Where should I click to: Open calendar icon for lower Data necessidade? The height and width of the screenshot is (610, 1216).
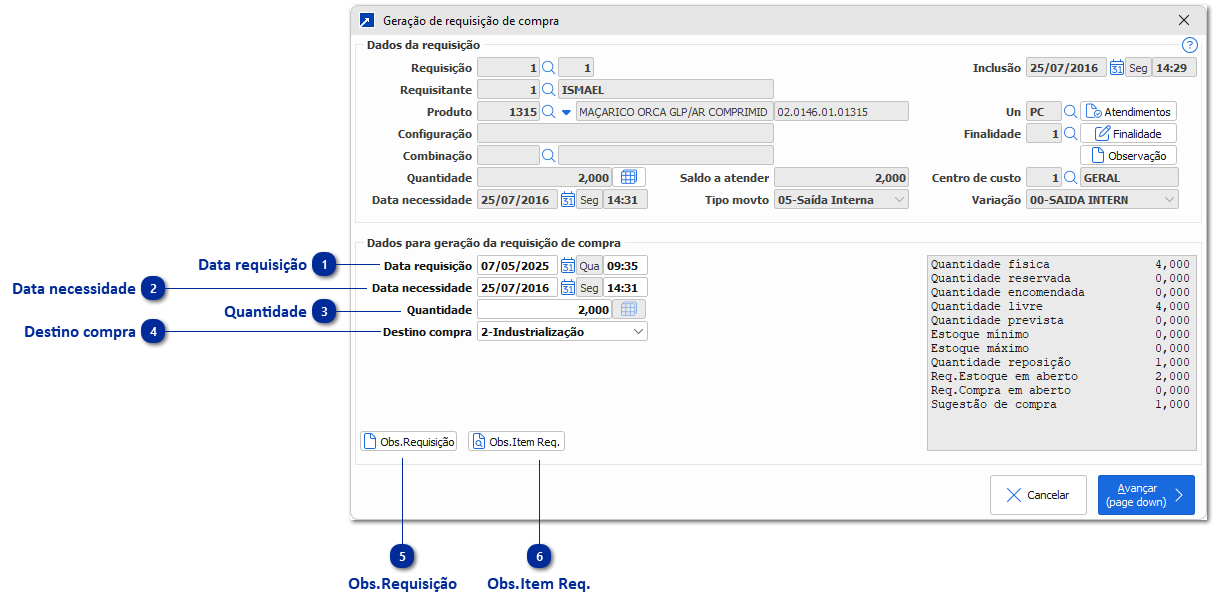pos(567,288)
